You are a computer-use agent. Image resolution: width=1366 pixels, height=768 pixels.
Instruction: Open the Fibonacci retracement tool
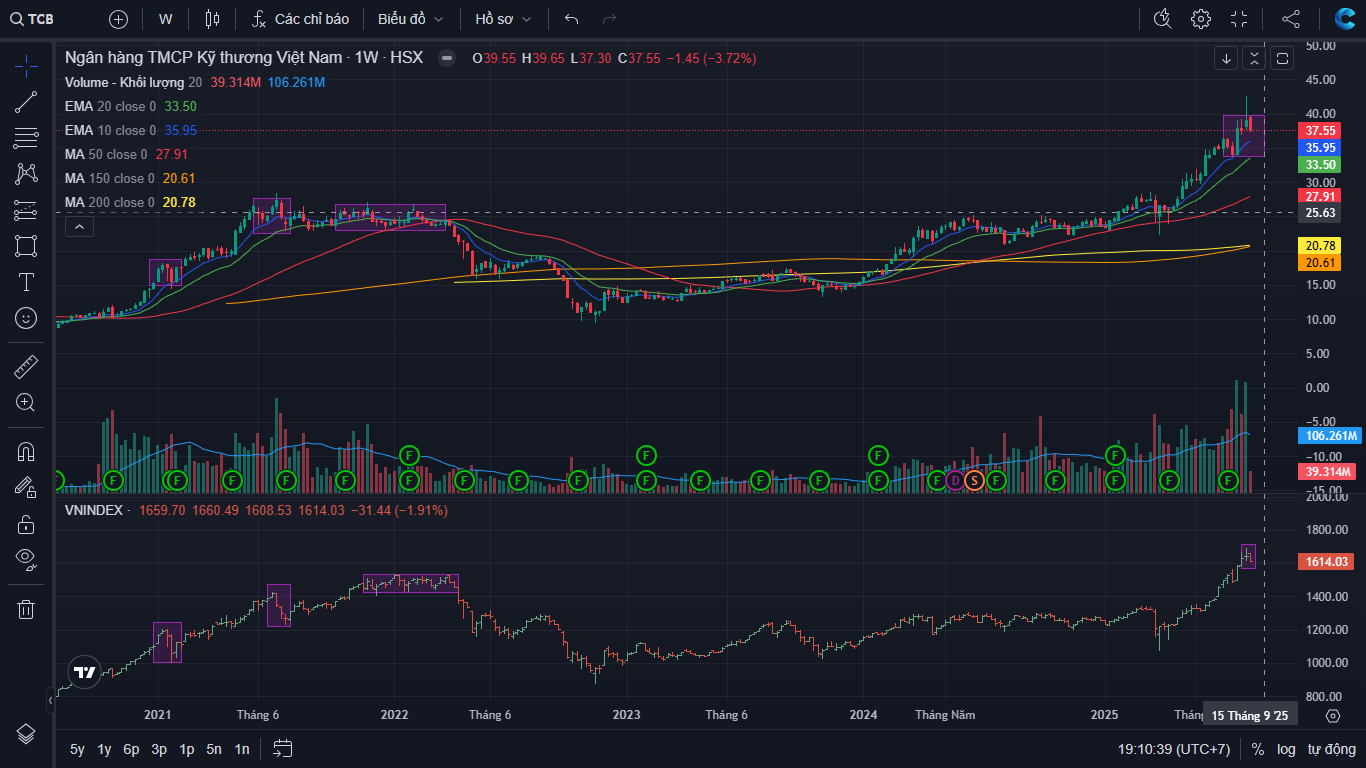point(26,138)
